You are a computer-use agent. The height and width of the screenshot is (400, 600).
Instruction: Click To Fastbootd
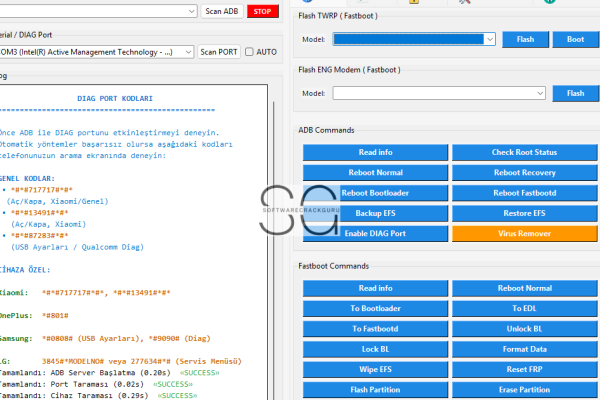click(x=375, y=329)
